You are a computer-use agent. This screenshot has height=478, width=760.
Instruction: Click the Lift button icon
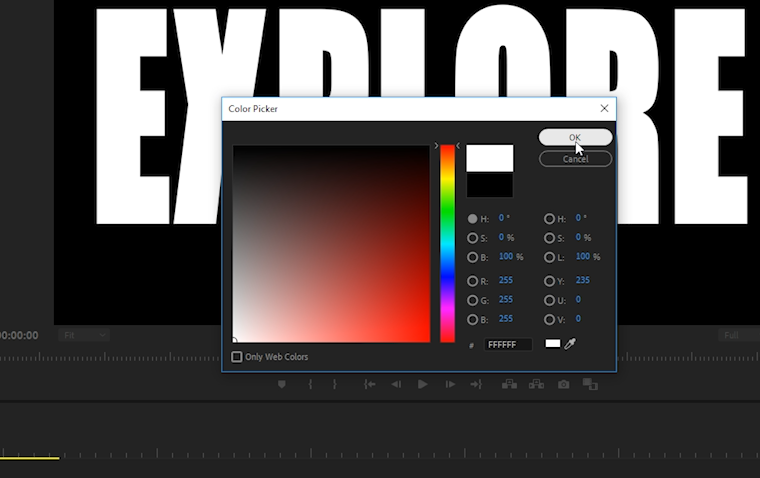pyautogui.click(x=509, y=384)
